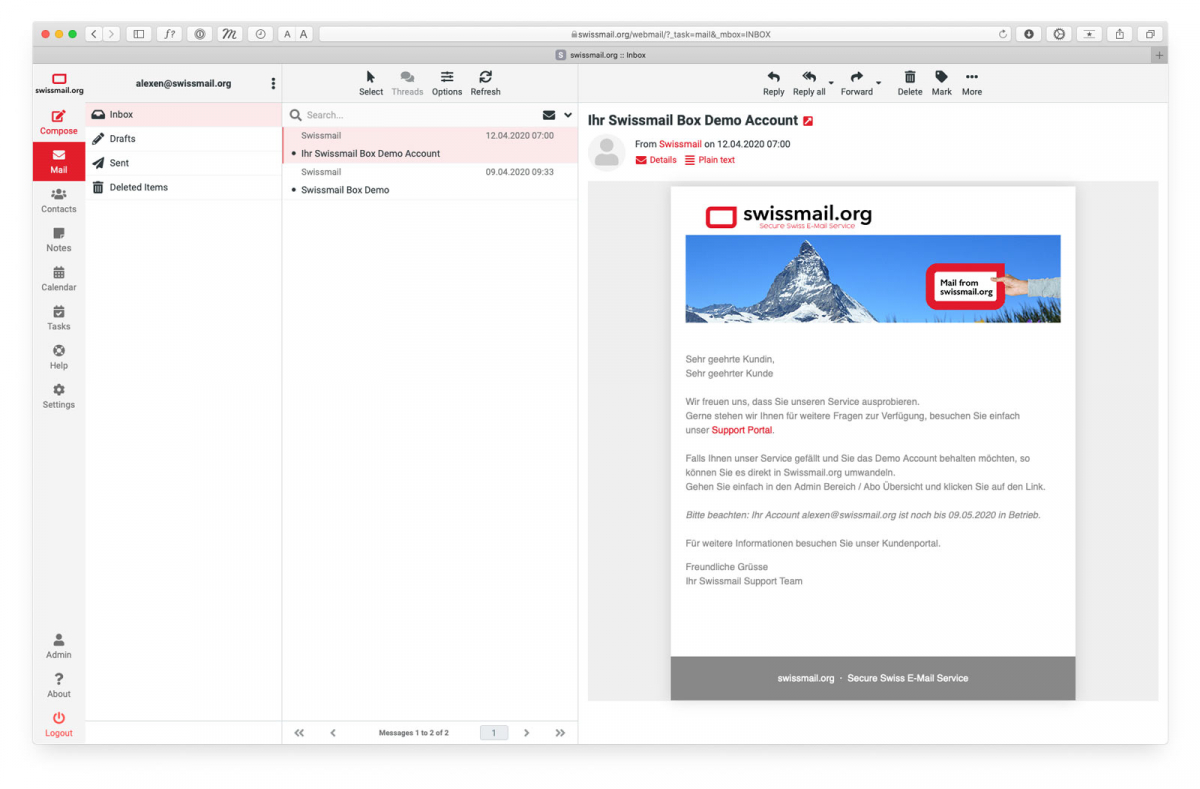Image resolution: width=1200 pixels, height=789 pixels.
Task: Go to next page of messages
Action: pos(526,733)
